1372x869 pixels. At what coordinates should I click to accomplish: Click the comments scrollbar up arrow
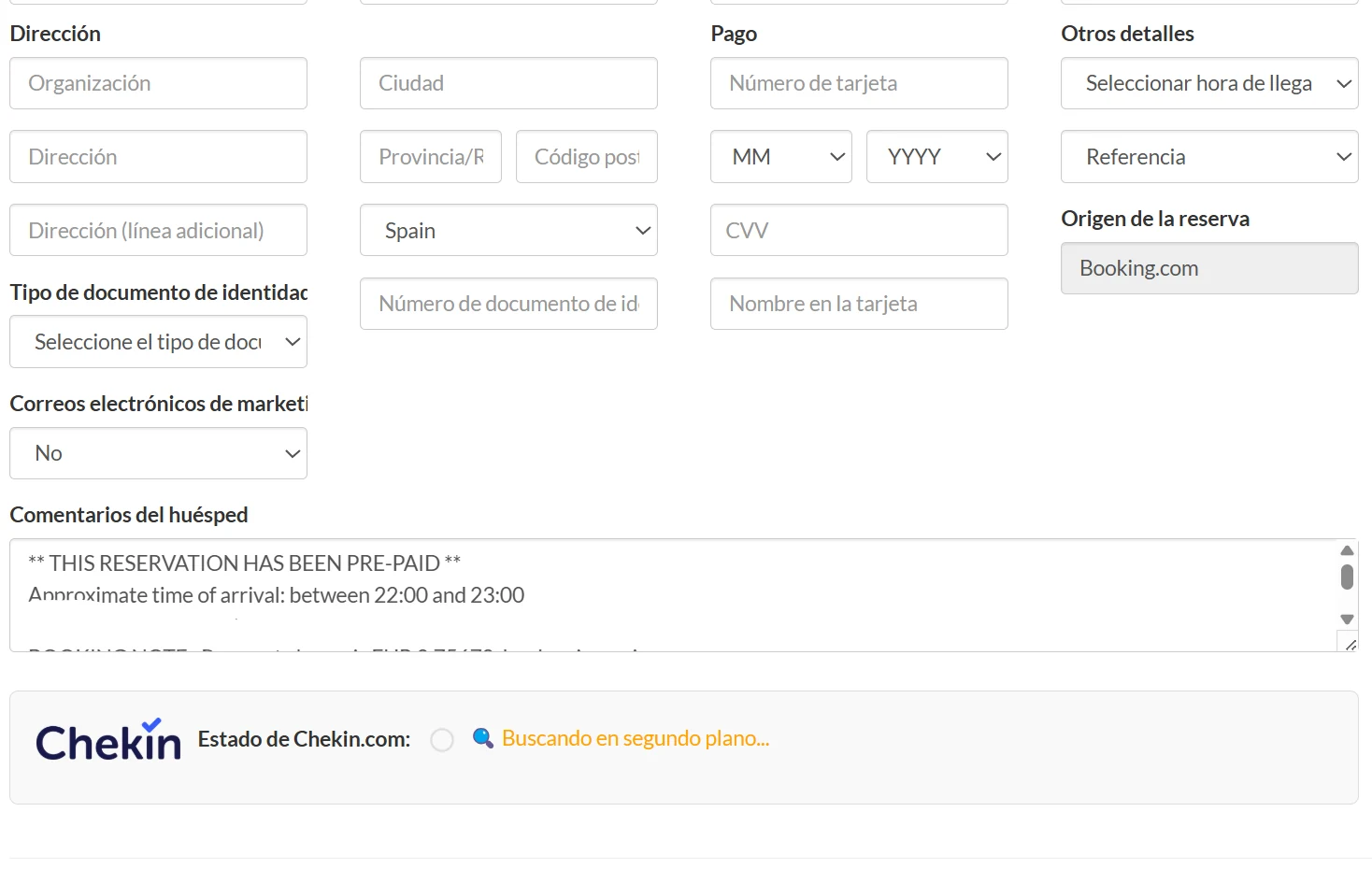1347,550
